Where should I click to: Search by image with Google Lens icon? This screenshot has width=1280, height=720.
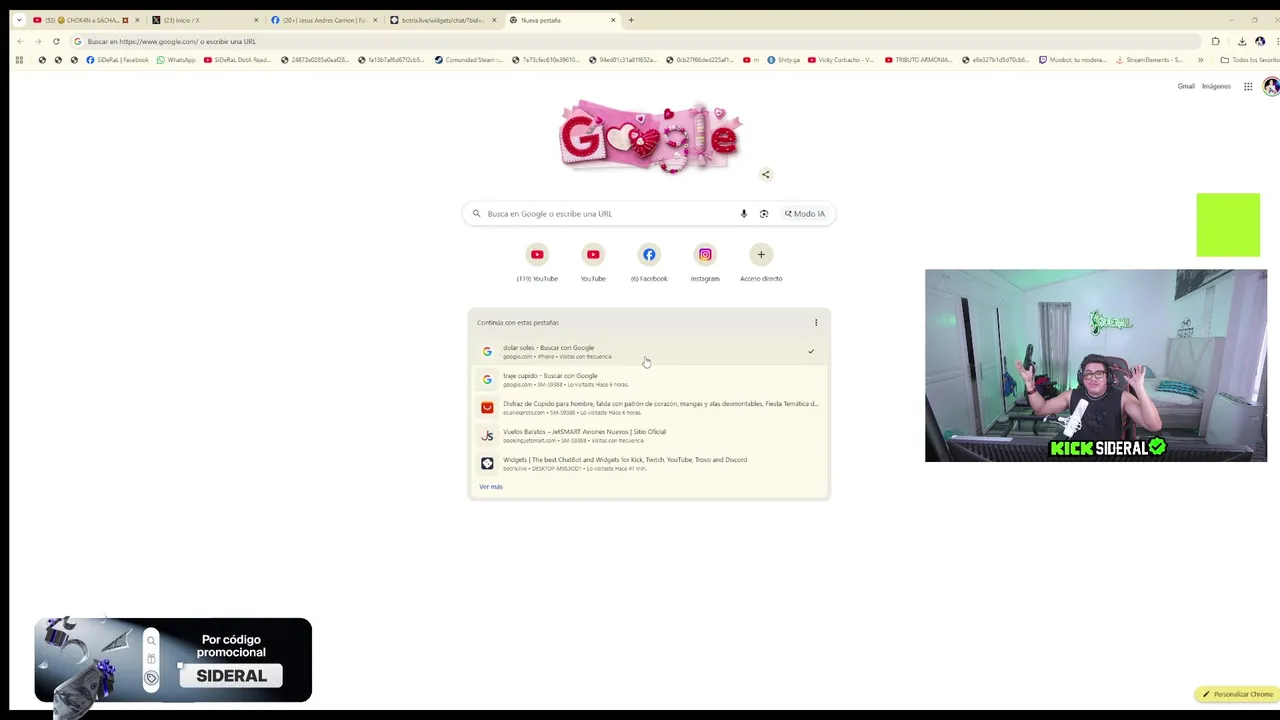(764, 214)
